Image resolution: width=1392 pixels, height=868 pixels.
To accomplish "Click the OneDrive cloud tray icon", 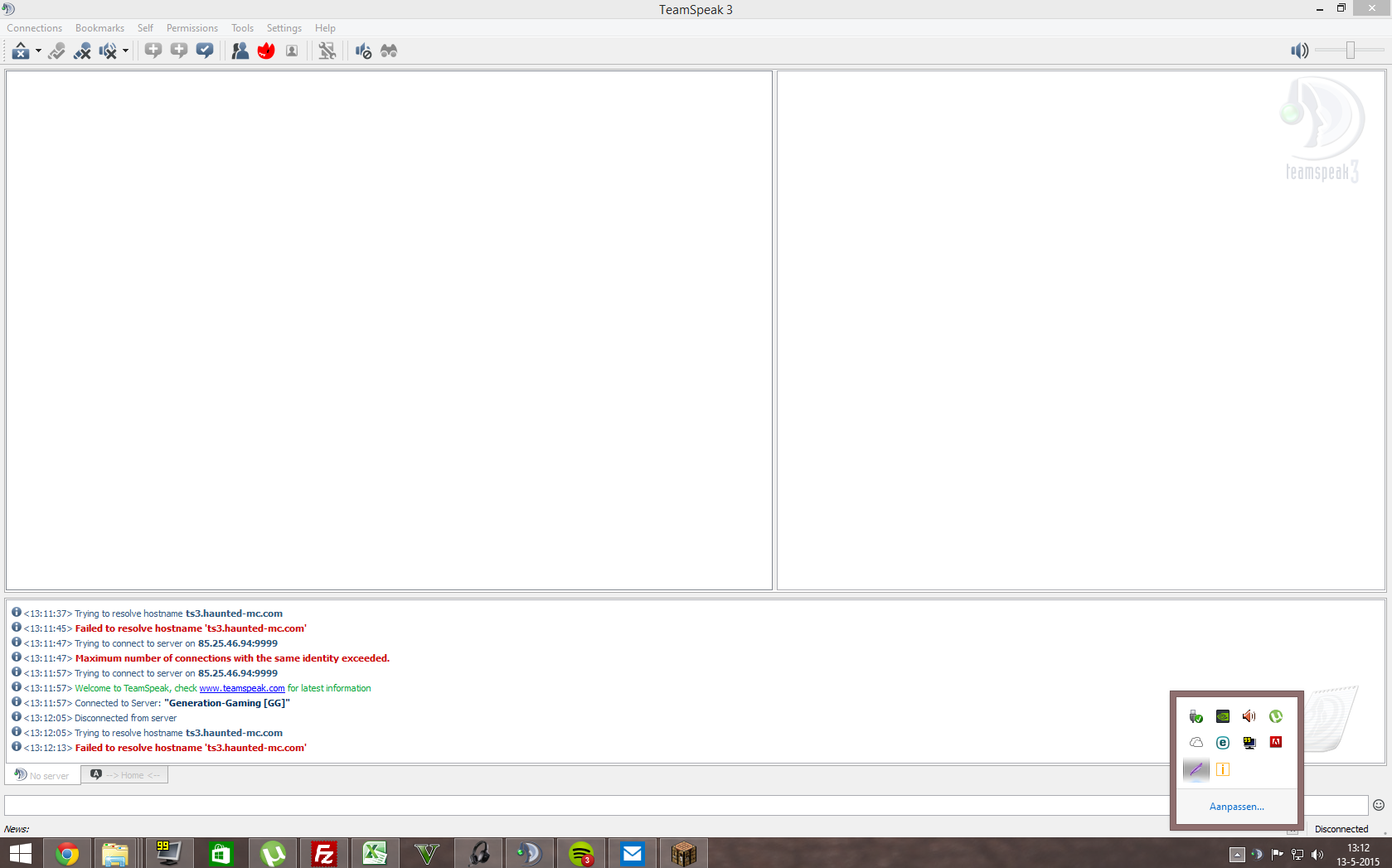I will [x=1196, y=743].
